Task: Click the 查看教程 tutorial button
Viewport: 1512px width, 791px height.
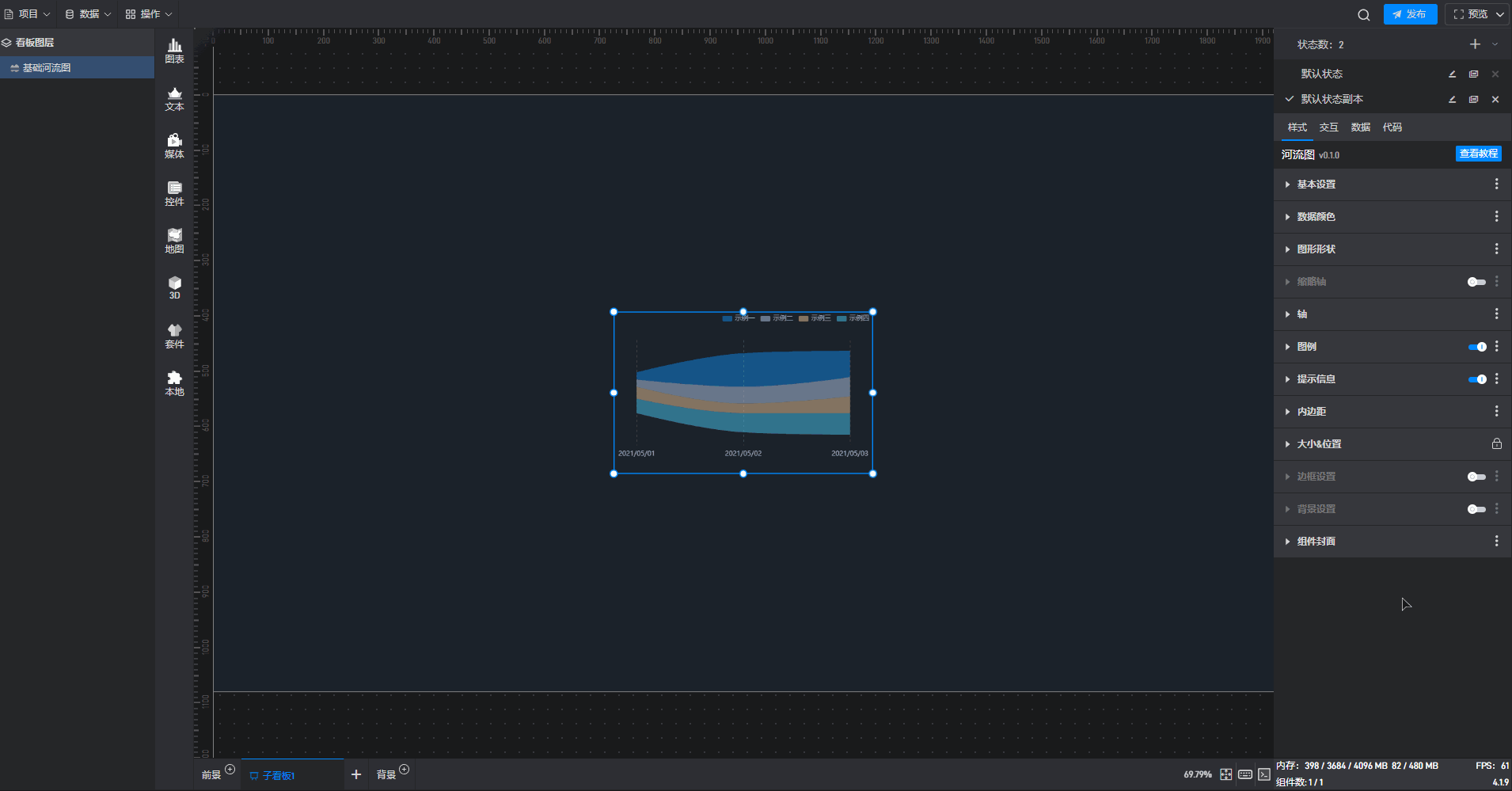Action: [x=1478, y=154]
